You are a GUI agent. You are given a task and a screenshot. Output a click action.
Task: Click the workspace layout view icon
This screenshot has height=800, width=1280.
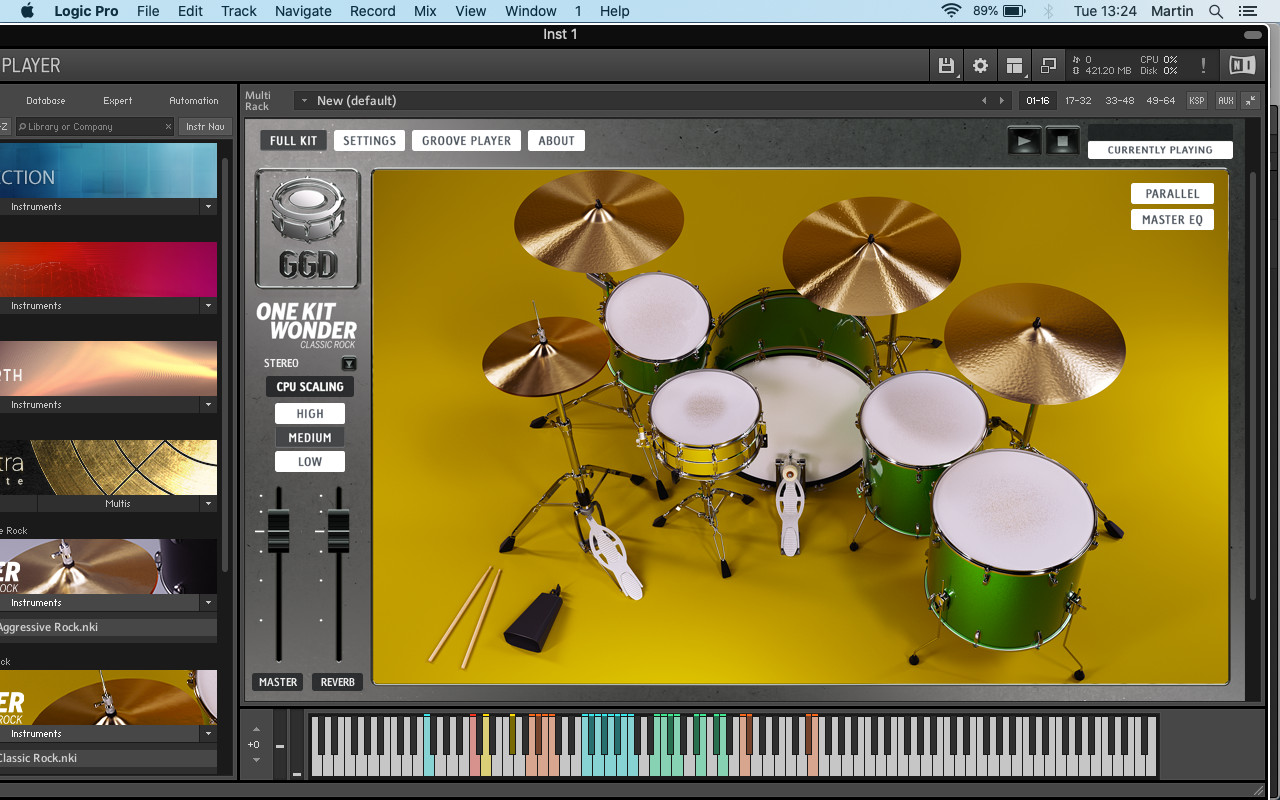click(1014, 64)
